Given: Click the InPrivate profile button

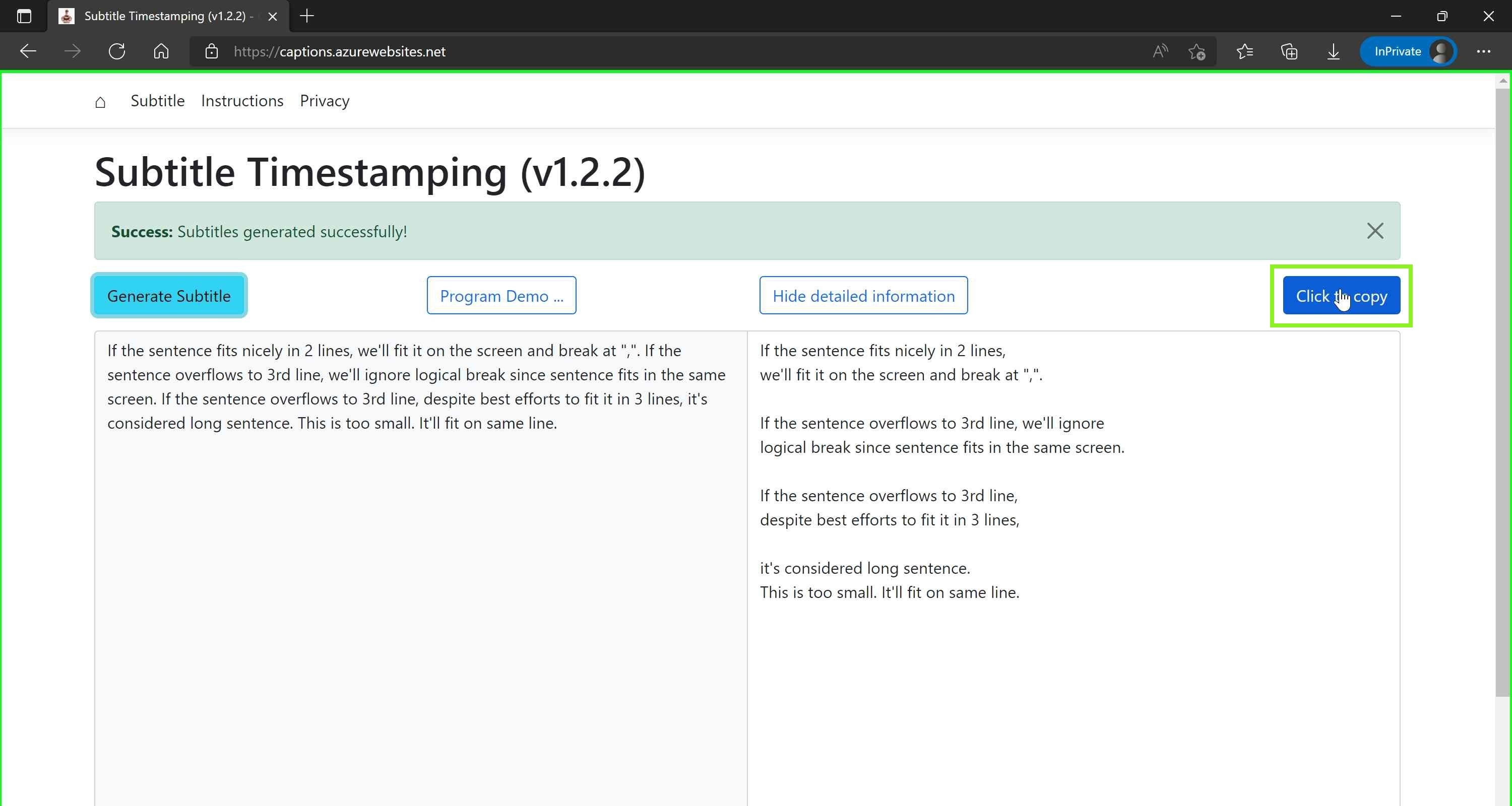Looking at the screenshot, I should pyautogui.click(x=1408, y=51).
